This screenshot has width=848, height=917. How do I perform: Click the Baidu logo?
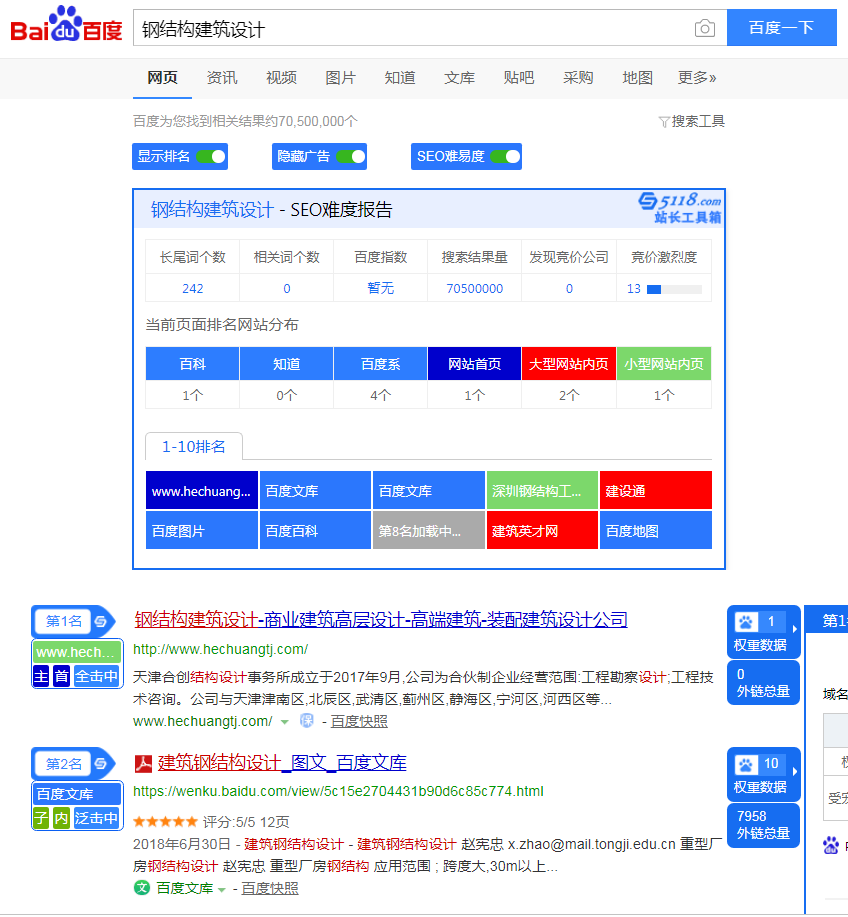pos(66,25)
